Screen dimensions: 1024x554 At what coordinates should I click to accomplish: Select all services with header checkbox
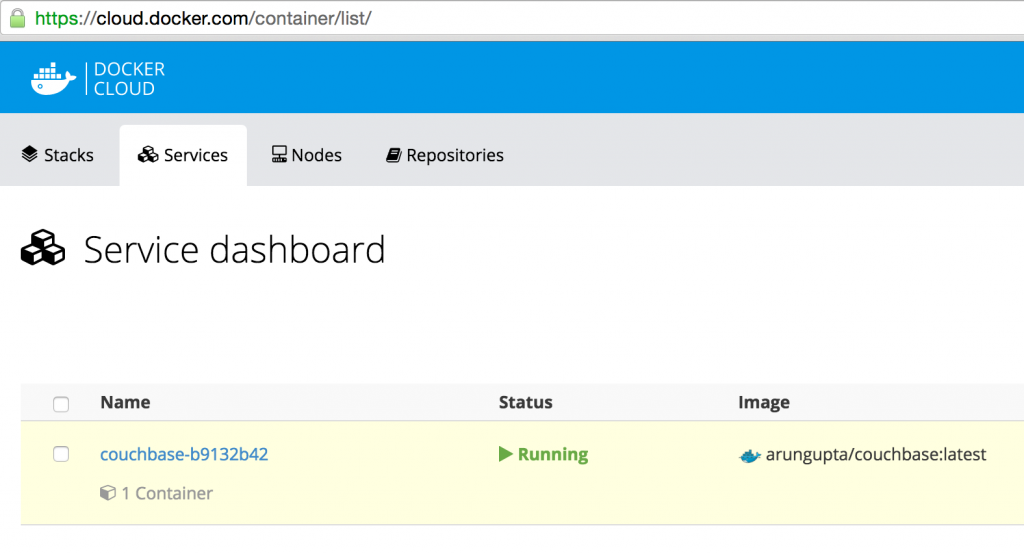tap(61, 404)
